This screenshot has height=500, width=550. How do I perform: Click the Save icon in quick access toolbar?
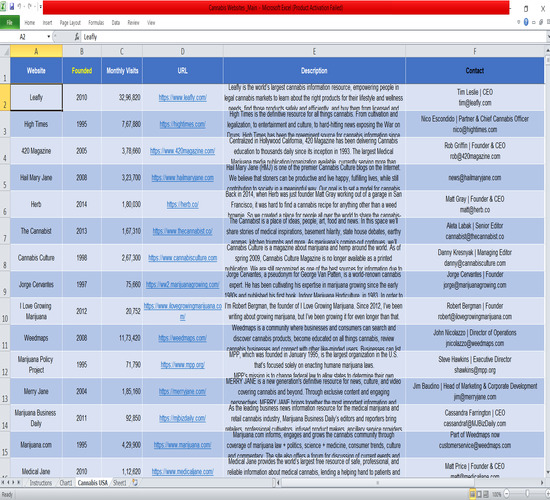(x=12, y=7)
